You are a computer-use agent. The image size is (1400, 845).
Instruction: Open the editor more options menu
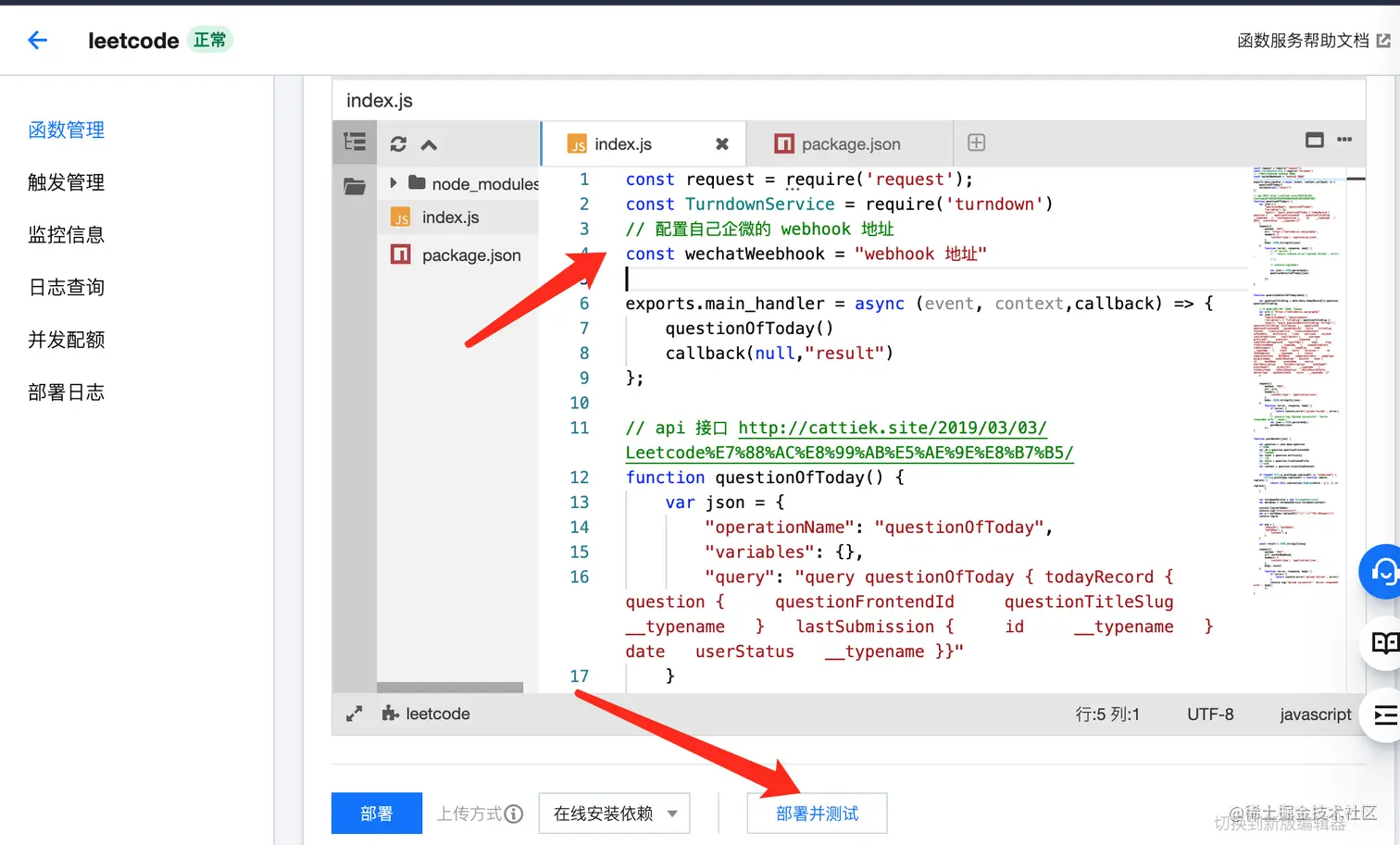[1344, 140]
